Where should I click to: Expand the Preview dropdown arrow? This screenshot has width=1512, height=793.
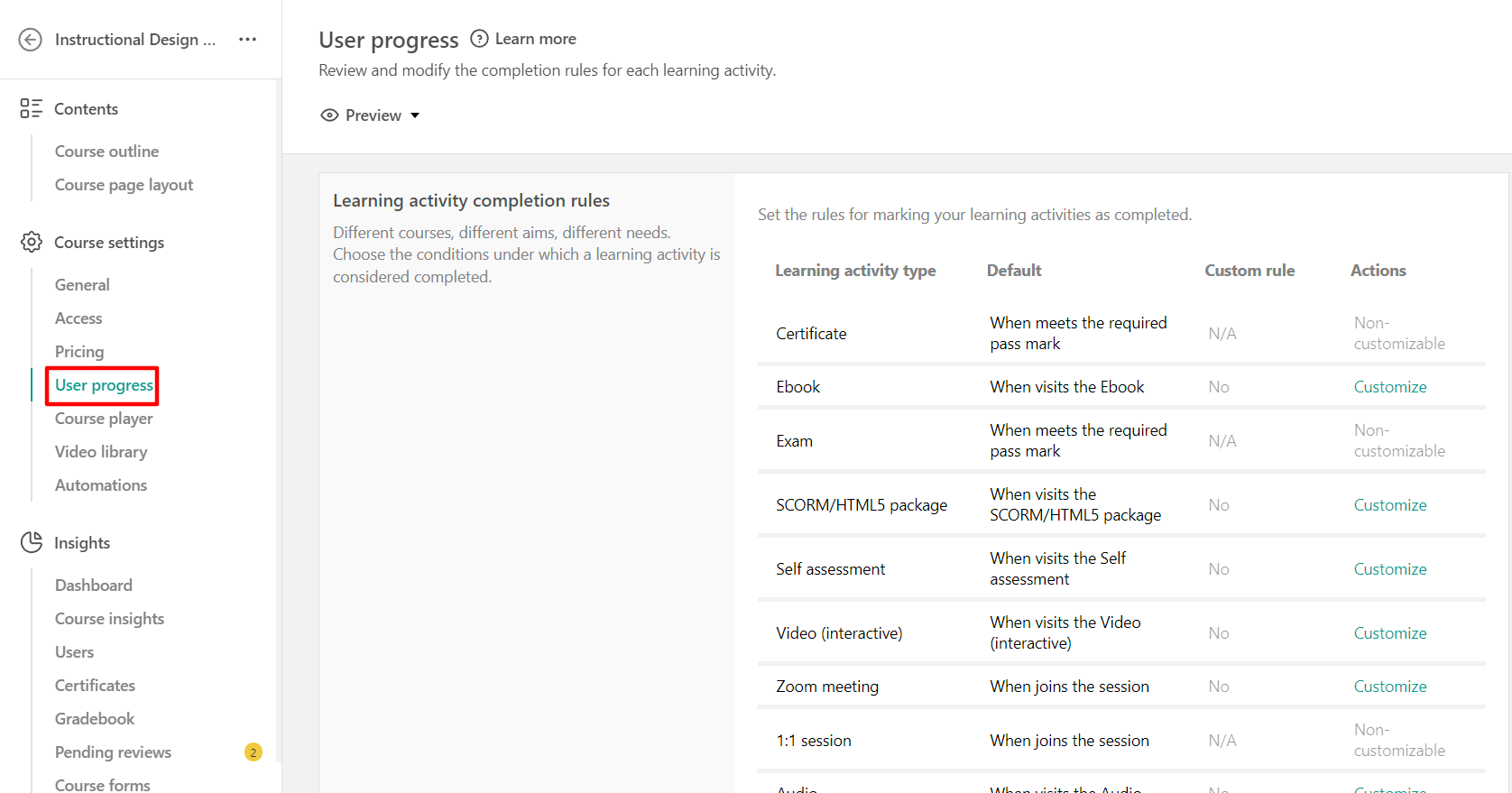pos(415,115)
